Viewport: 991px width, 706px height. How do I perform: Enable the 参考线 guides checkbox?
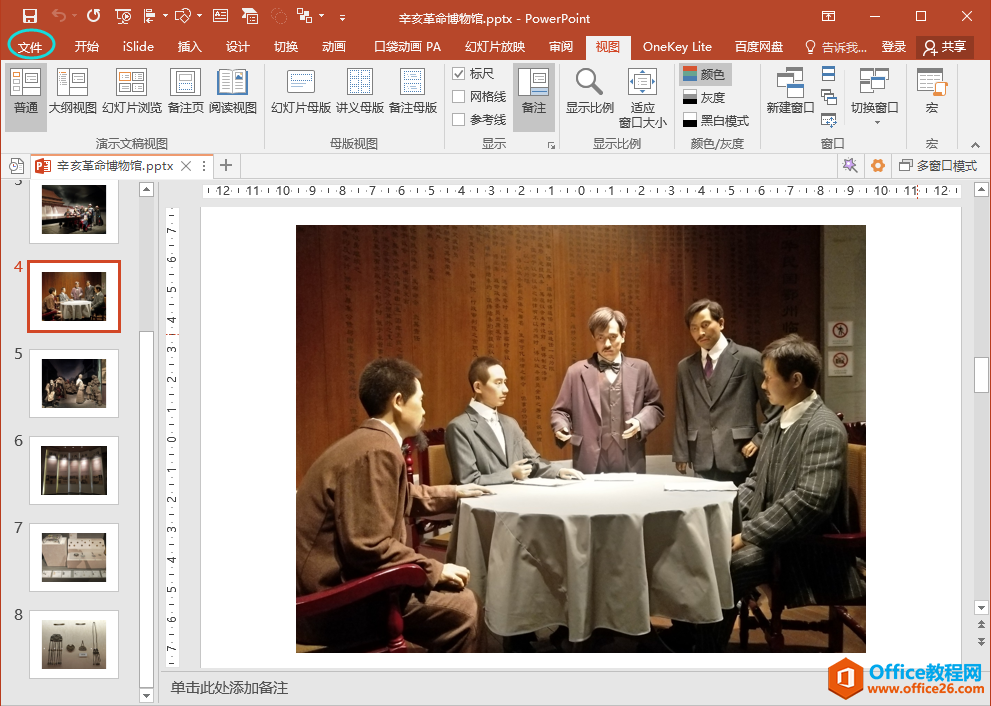[x=459, y=120]
